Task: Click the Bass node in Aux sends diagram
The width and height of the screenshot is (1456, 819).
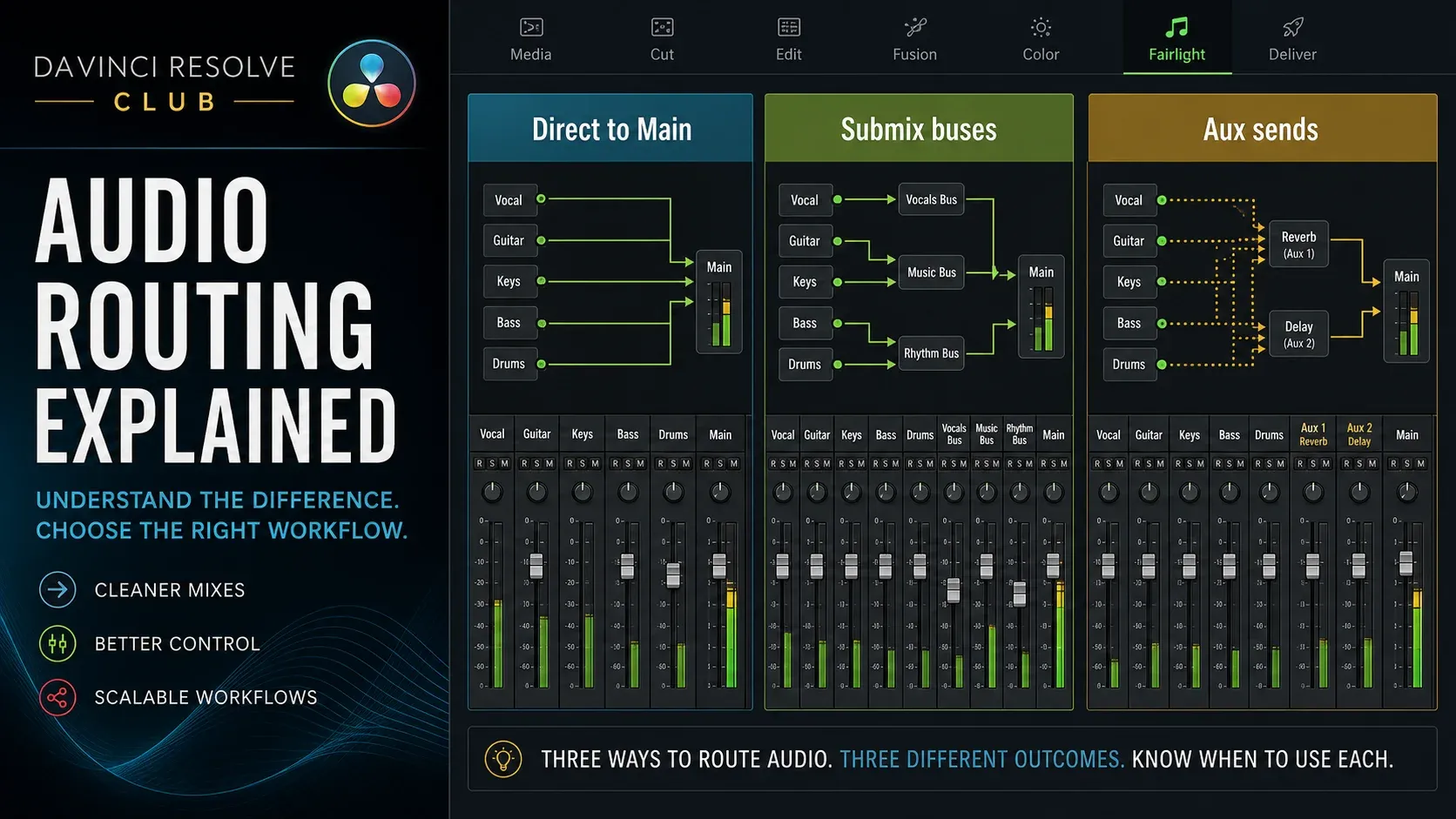Action: (1129, 323)
